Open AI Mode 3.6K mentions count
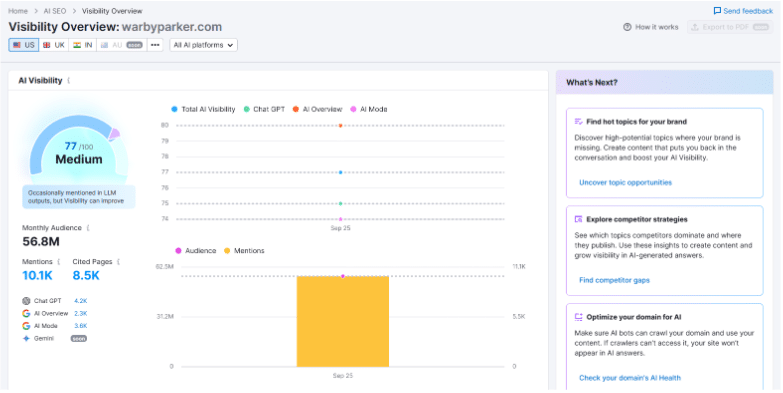The width and height of the screenshot is (783, 393). (x=81, y=326)
